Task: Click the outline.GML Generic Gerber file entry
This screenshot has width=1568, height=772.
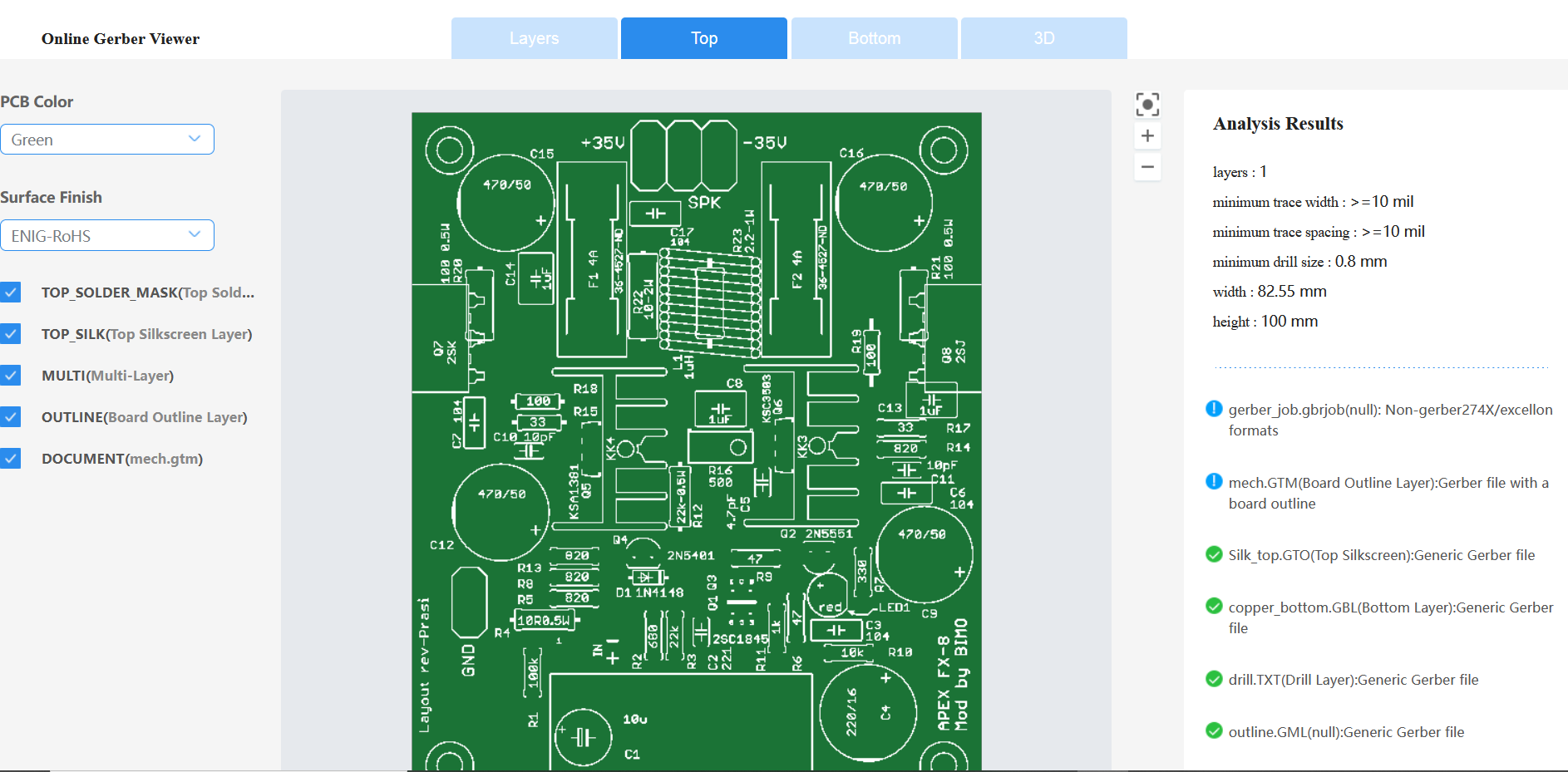Action: click(1347, 732)
